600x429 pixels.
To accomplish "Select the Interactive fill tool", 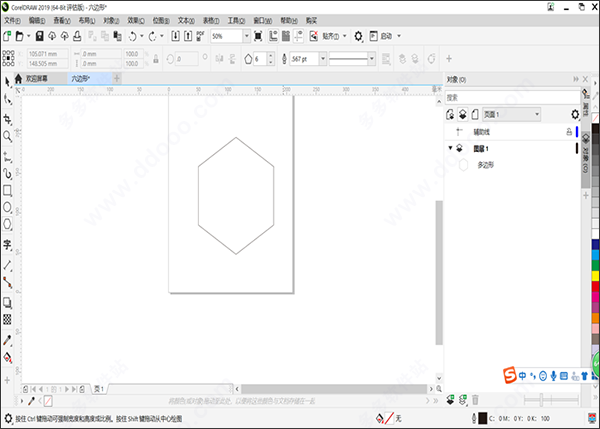I will tap(7, 357).
